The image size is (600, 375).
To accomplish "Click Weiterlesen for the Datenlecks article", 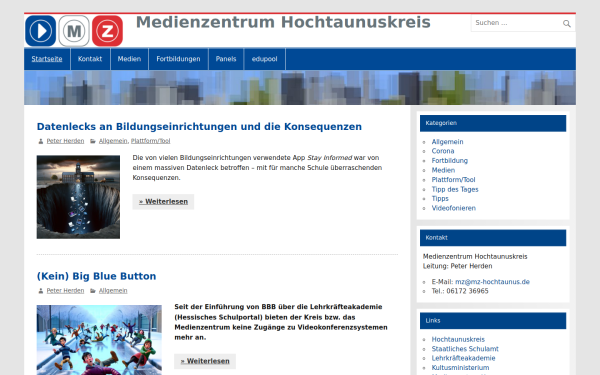I will (x=163, y=202).
